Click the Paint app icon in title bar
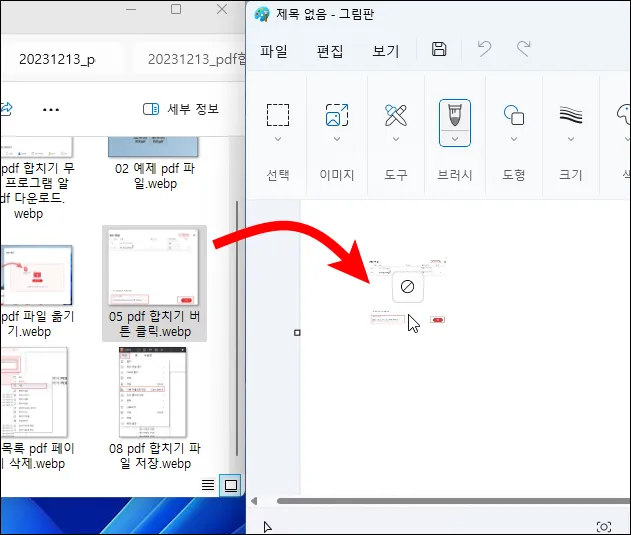Viewport: 631px width, 535px height. point(262,14)
